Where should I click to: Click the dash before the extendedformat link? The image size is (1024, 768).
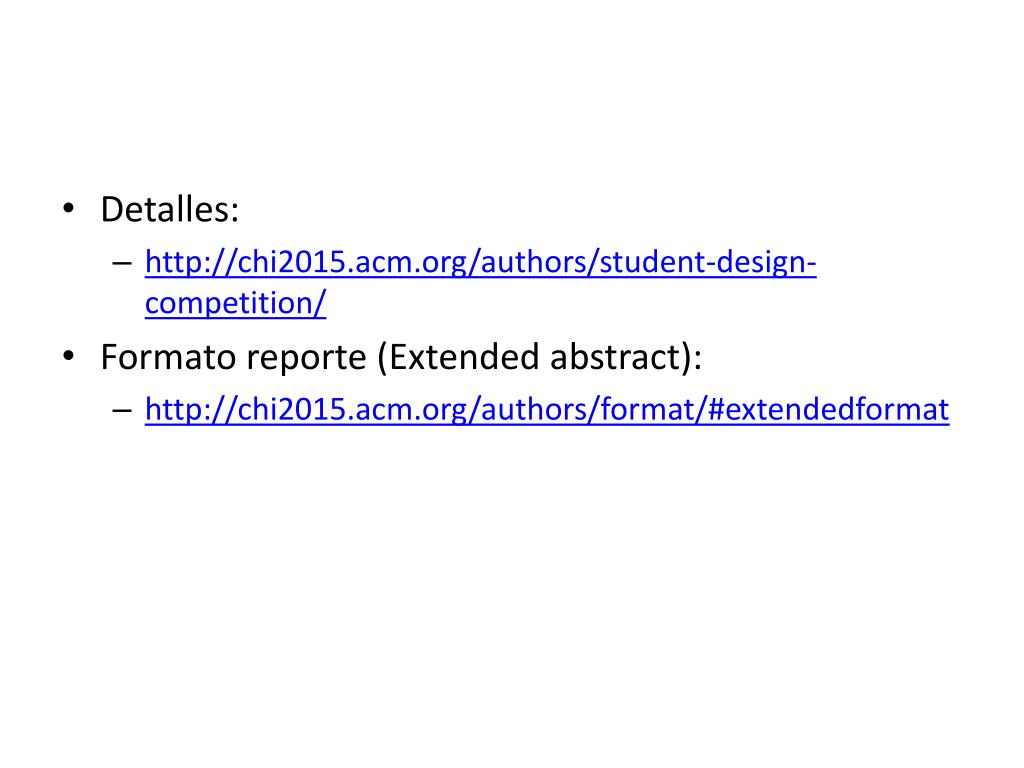(122, 410)
